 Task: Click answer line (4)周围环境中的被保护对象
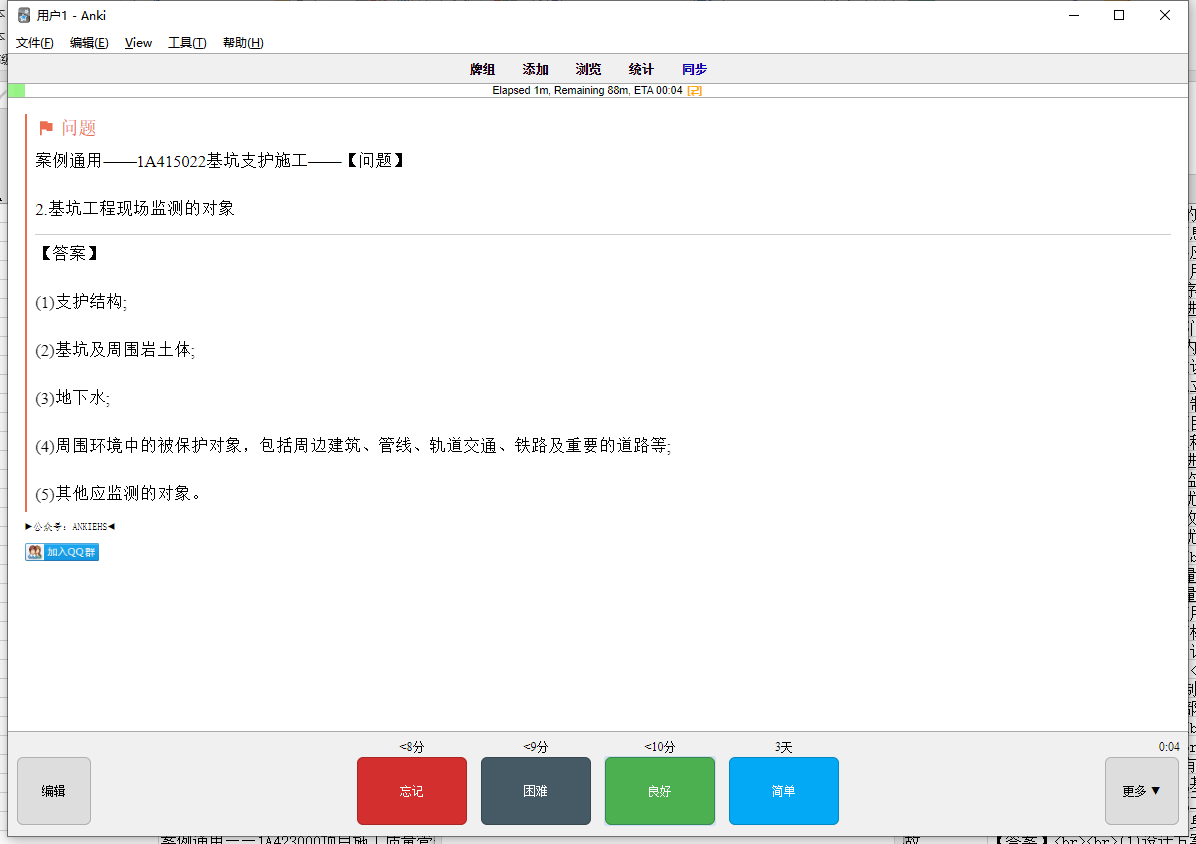[x=353, y=446]
